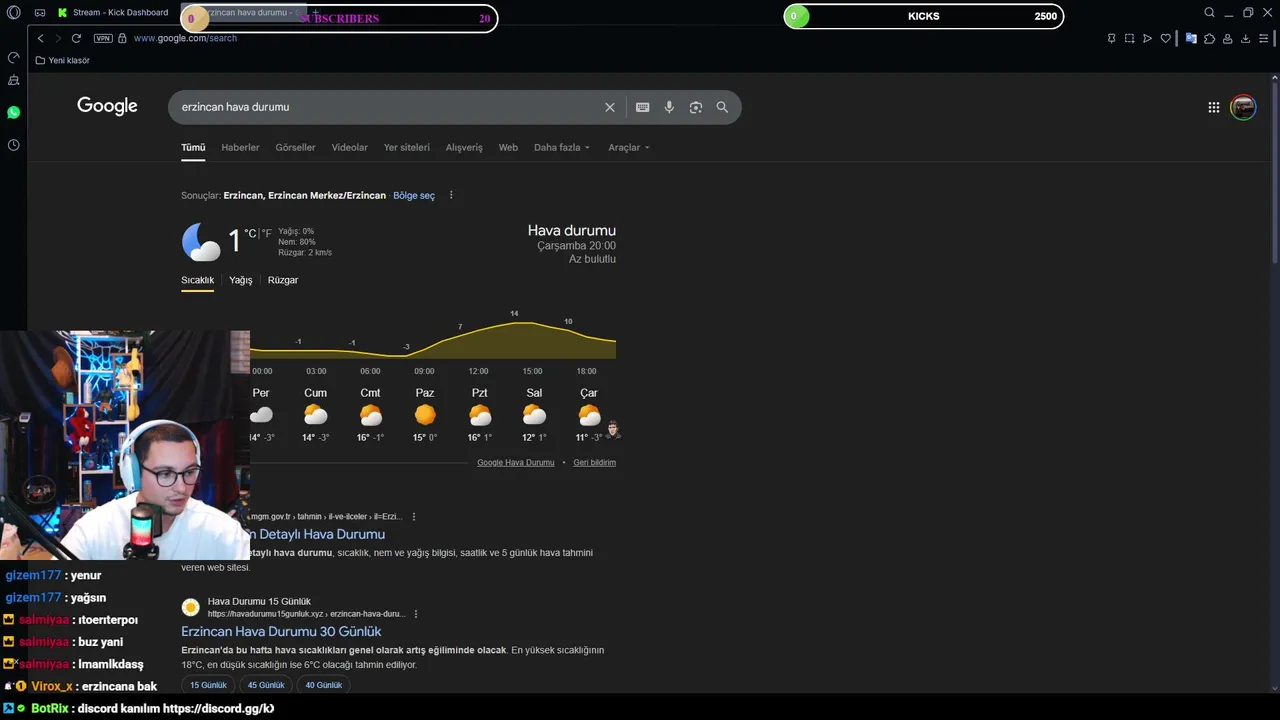1280x720 pixels.
Task: Open the Yeni klasör bookmarks folder
Action: point(62,60)
